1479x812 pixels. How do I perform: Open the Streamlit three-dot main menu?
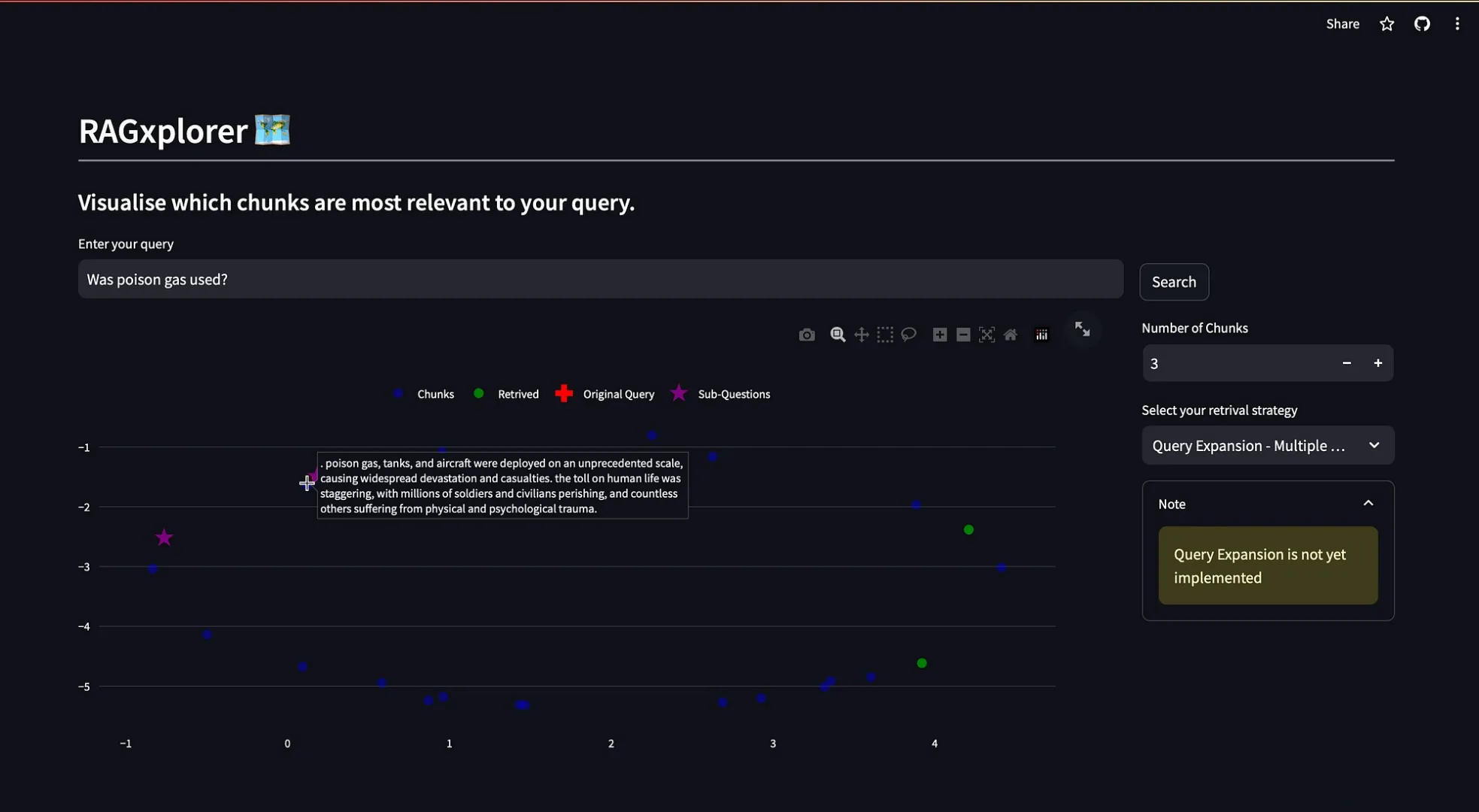point(1456,24)
